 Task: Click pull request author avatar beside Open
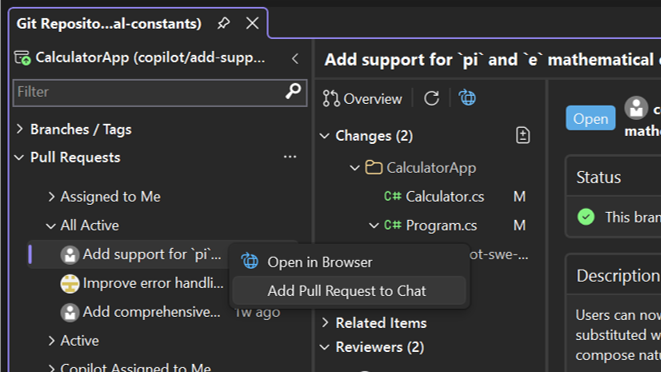click(x=636, y=108)
